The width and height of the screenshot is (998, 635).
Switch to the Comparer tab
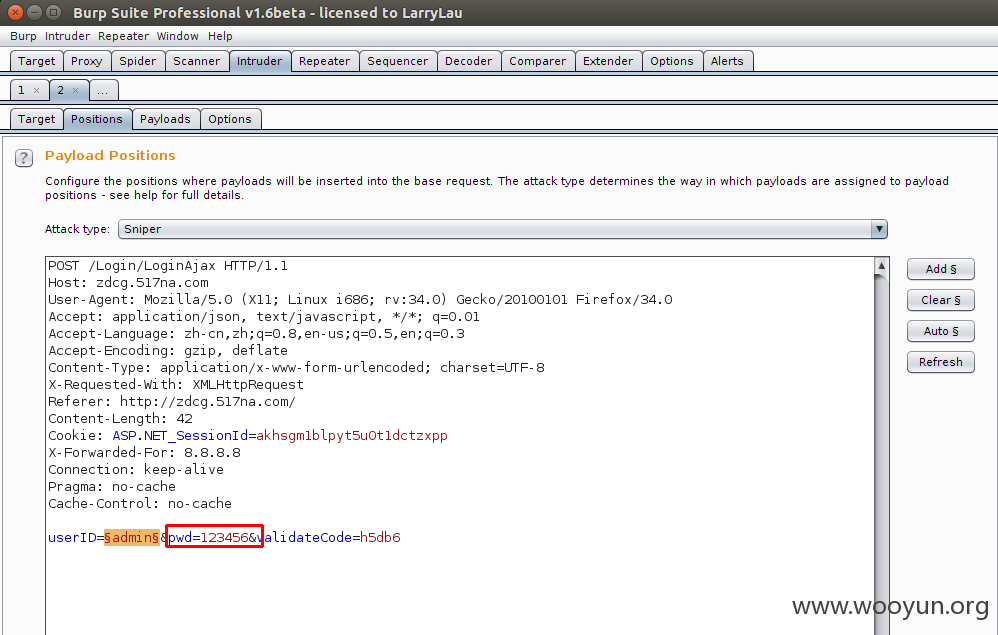tap(538, 61)
